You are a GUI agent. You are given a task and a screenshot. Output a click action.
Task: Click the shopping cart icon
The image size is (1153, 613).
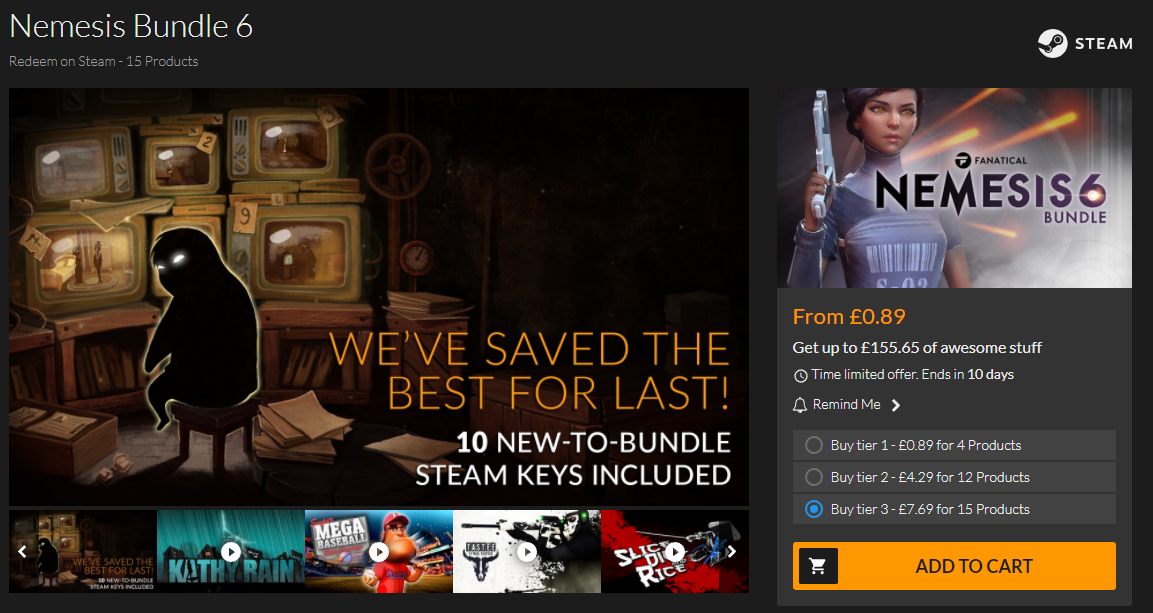coord(818,566)
